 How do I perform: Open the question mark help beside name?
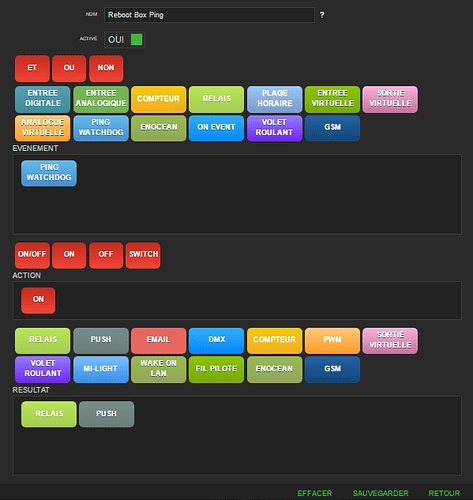click(322, 15)
